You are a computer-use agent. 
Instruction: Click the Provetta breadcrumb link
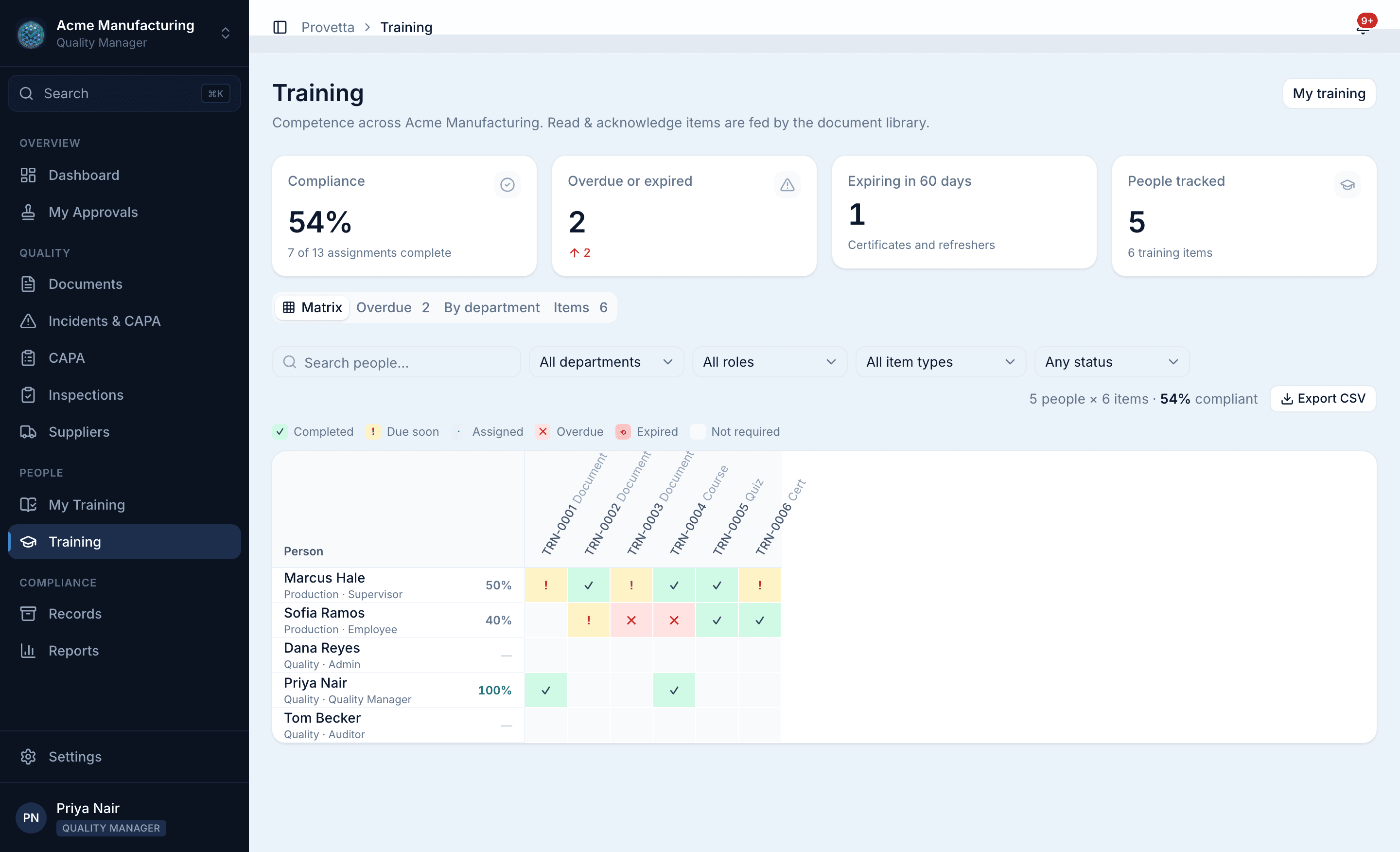tap(327, 27)
